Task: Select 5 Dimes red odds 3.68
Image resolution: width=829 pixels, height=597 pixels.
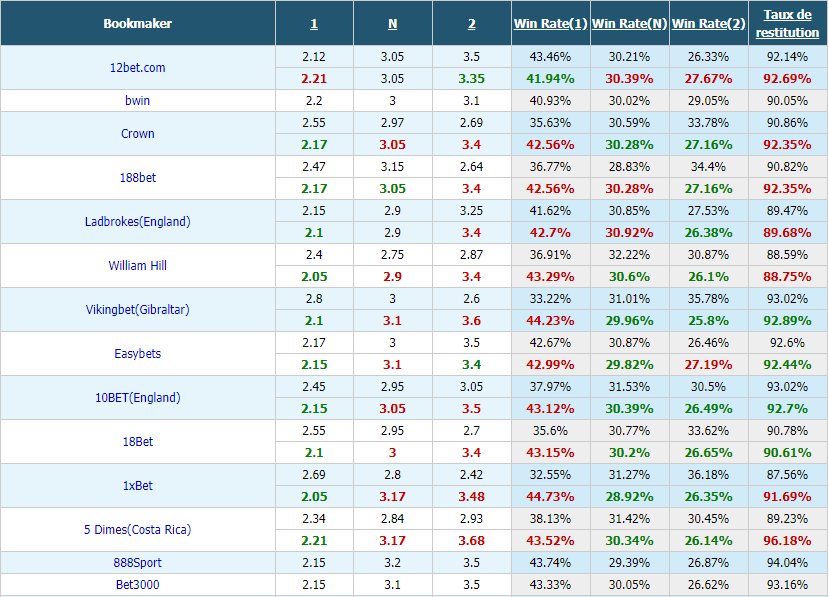Action: pos(472,540)
